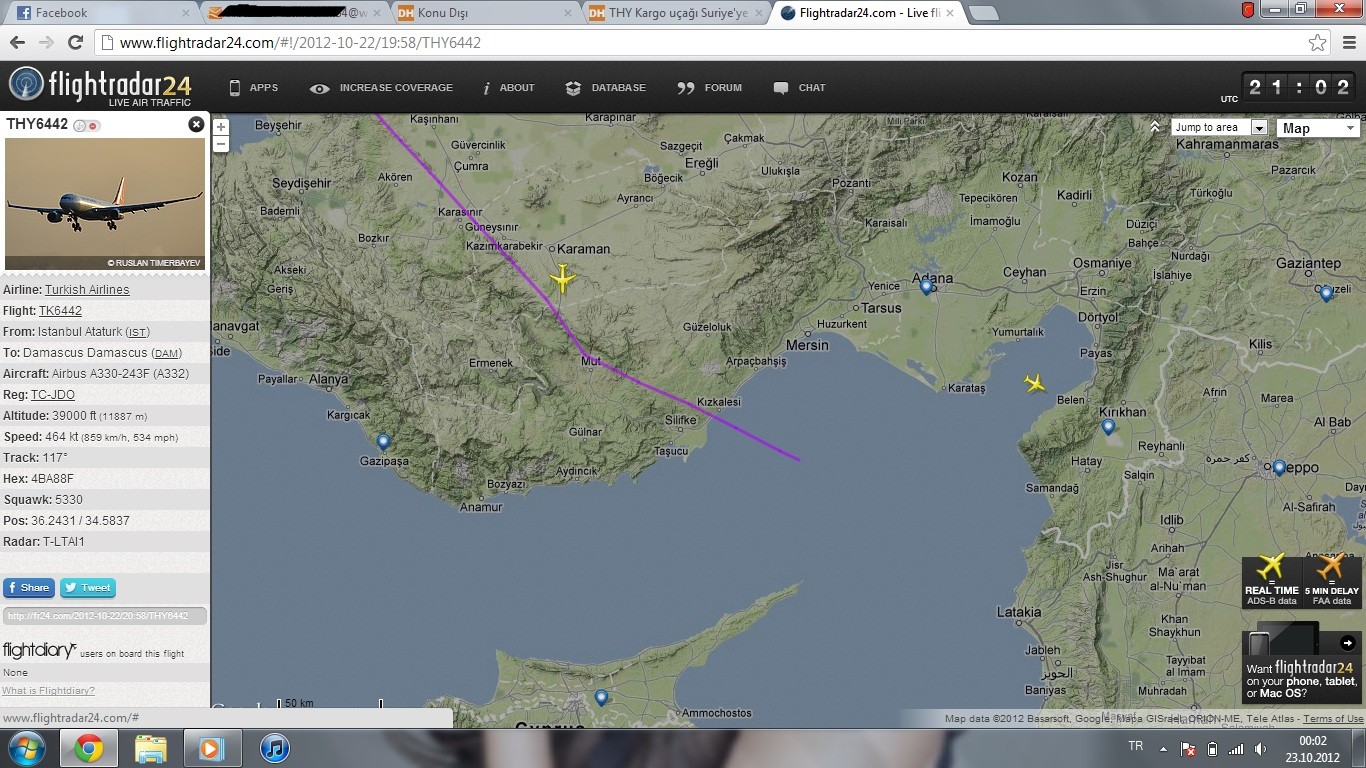Click the network signal tray icon

[x=1236, y=749]
